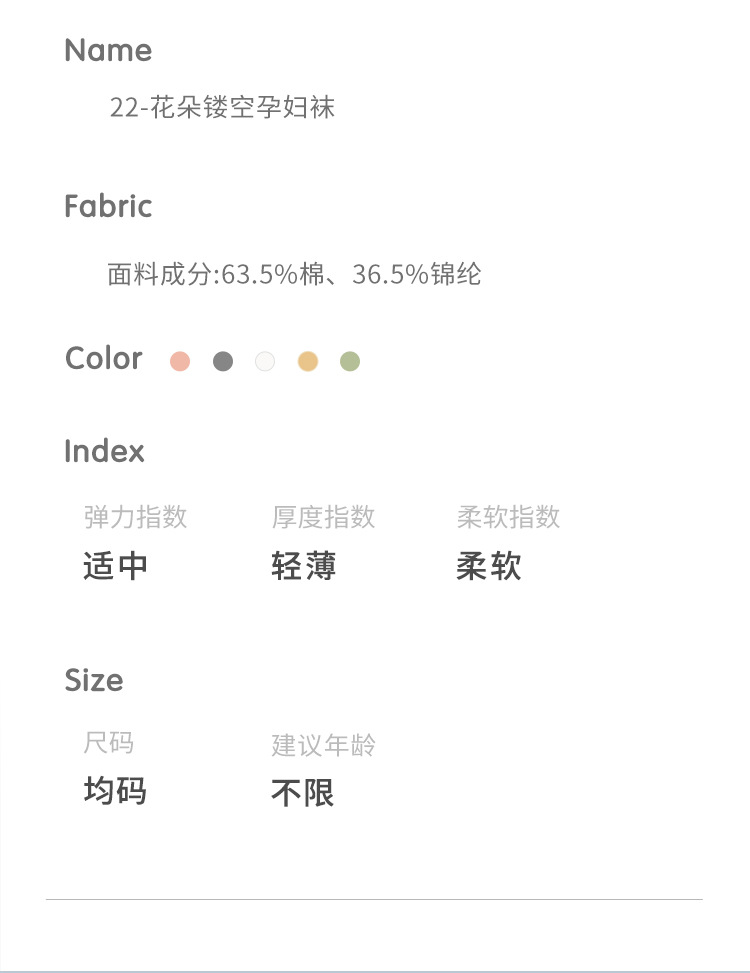The width and height of the screenshot is (750, 973).
Task: Choose the gray color dot
Action: [223, 361]
